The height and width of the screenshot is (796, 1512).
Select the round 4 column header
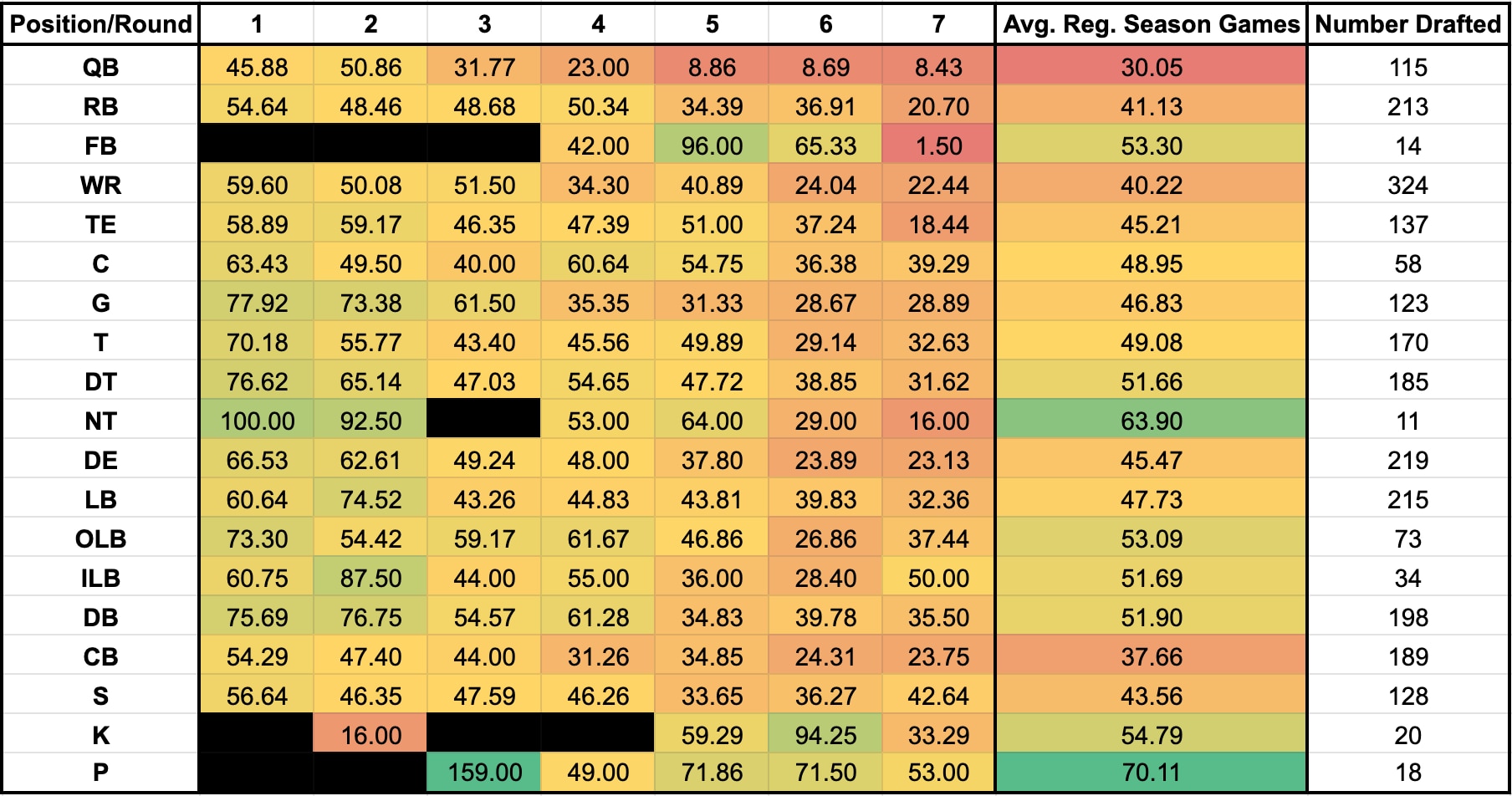(598, 23)
